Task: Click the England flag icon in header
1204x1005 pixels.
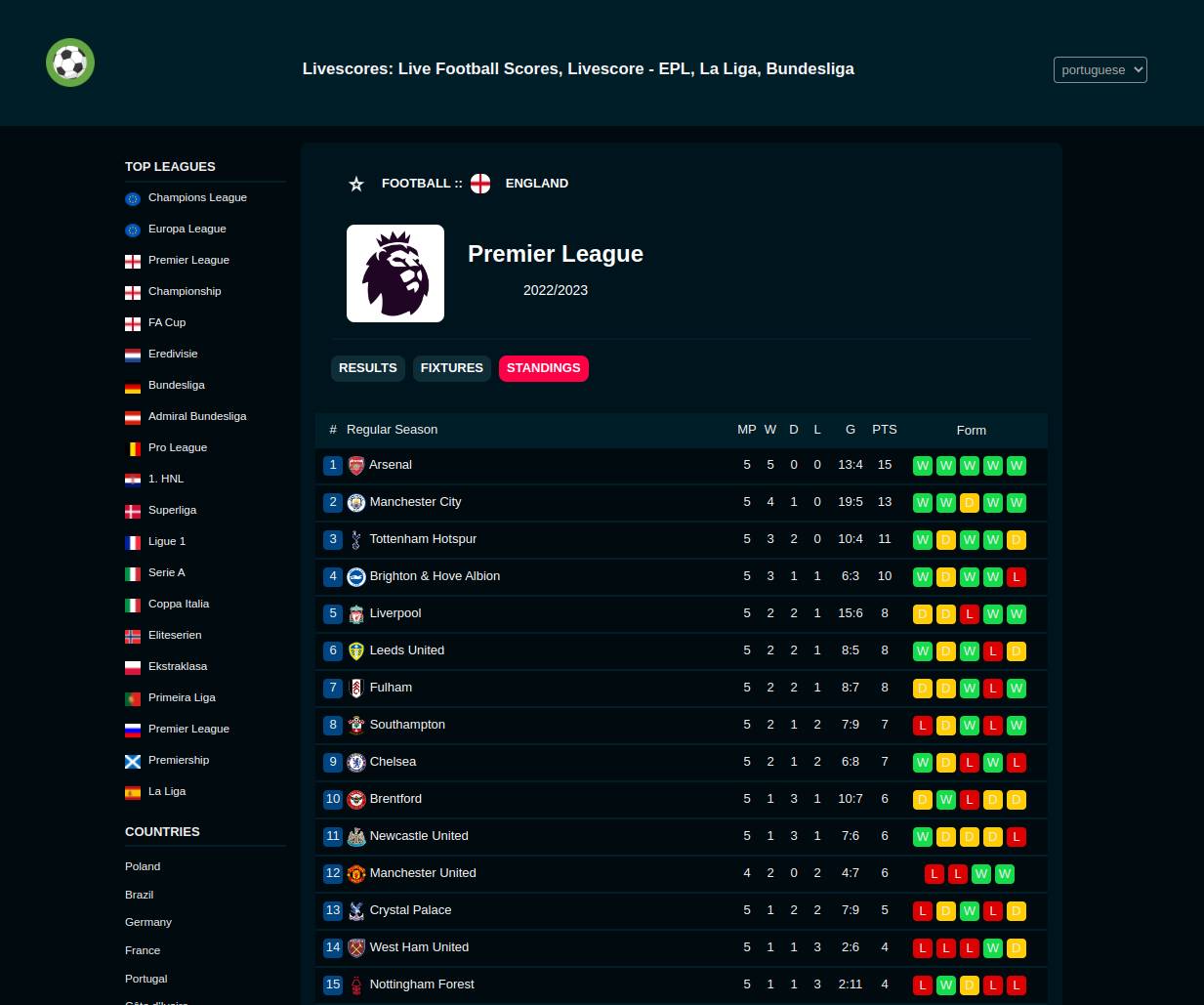Action: click(x=480, y=184)
